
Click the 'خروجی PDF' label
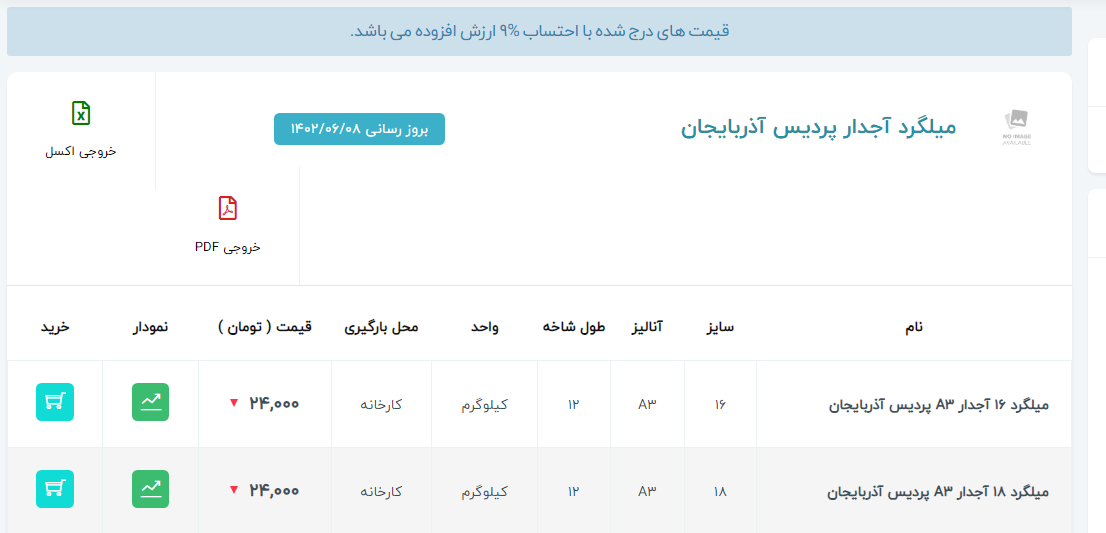(228, 247)
